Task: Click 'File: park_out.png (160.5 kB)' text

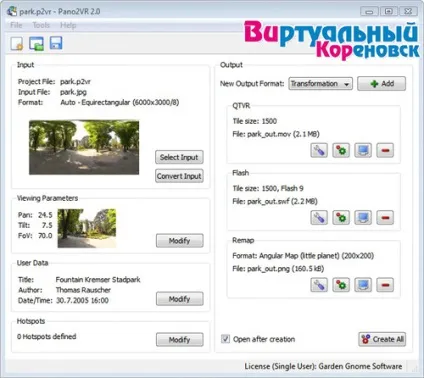Action: pyautogui.click(x=278, y=269)
